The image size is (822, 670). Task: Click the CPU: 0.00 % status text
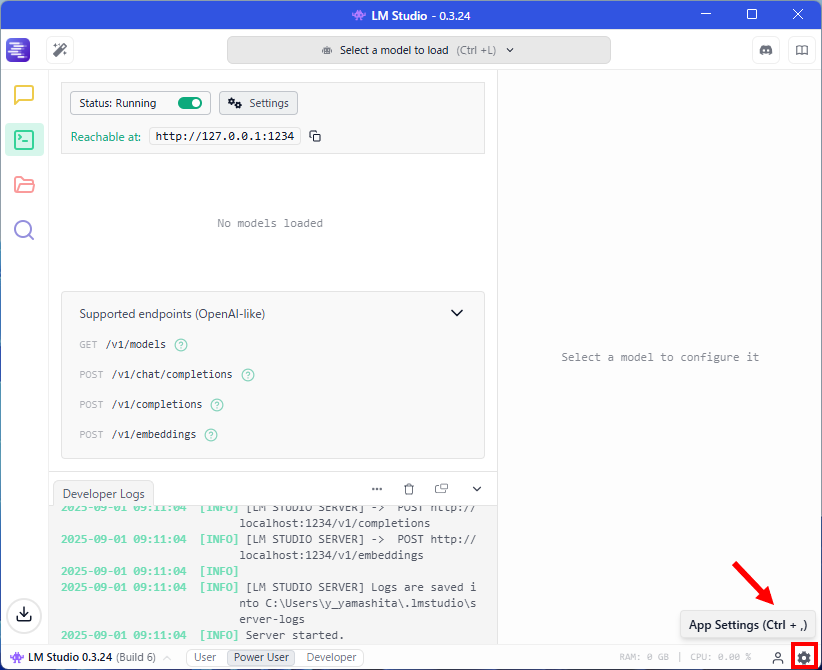[721, 657]
